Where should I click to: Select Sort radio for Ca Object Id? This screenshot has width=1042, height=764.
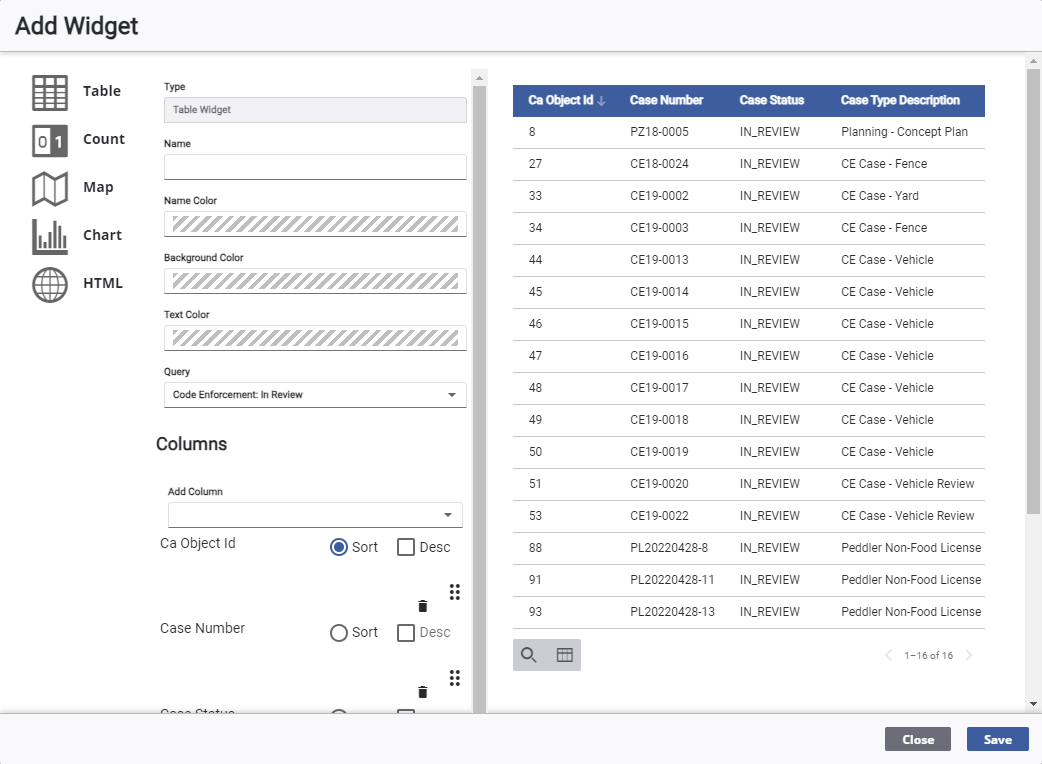[339, 547]
